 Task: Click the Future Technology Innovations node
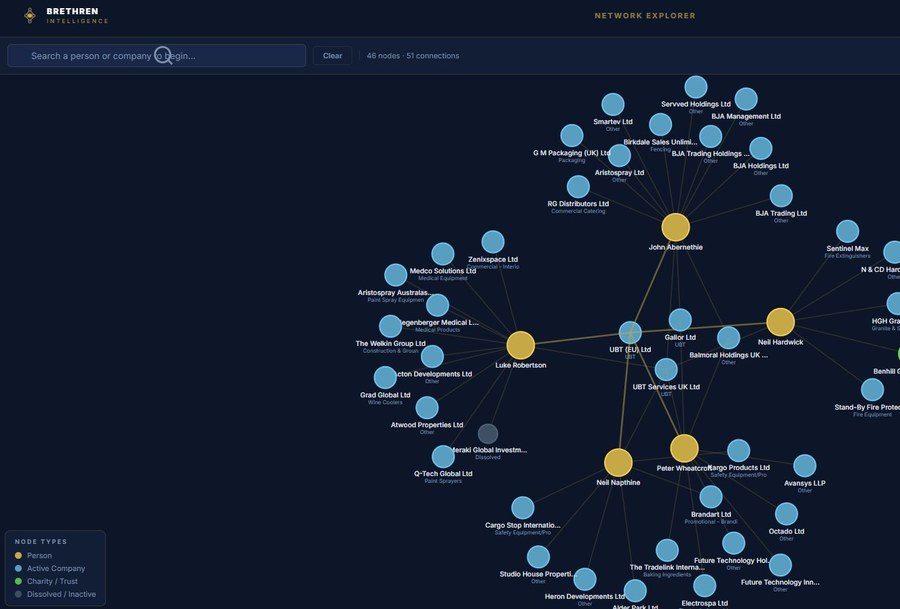(x=780, y=565)
